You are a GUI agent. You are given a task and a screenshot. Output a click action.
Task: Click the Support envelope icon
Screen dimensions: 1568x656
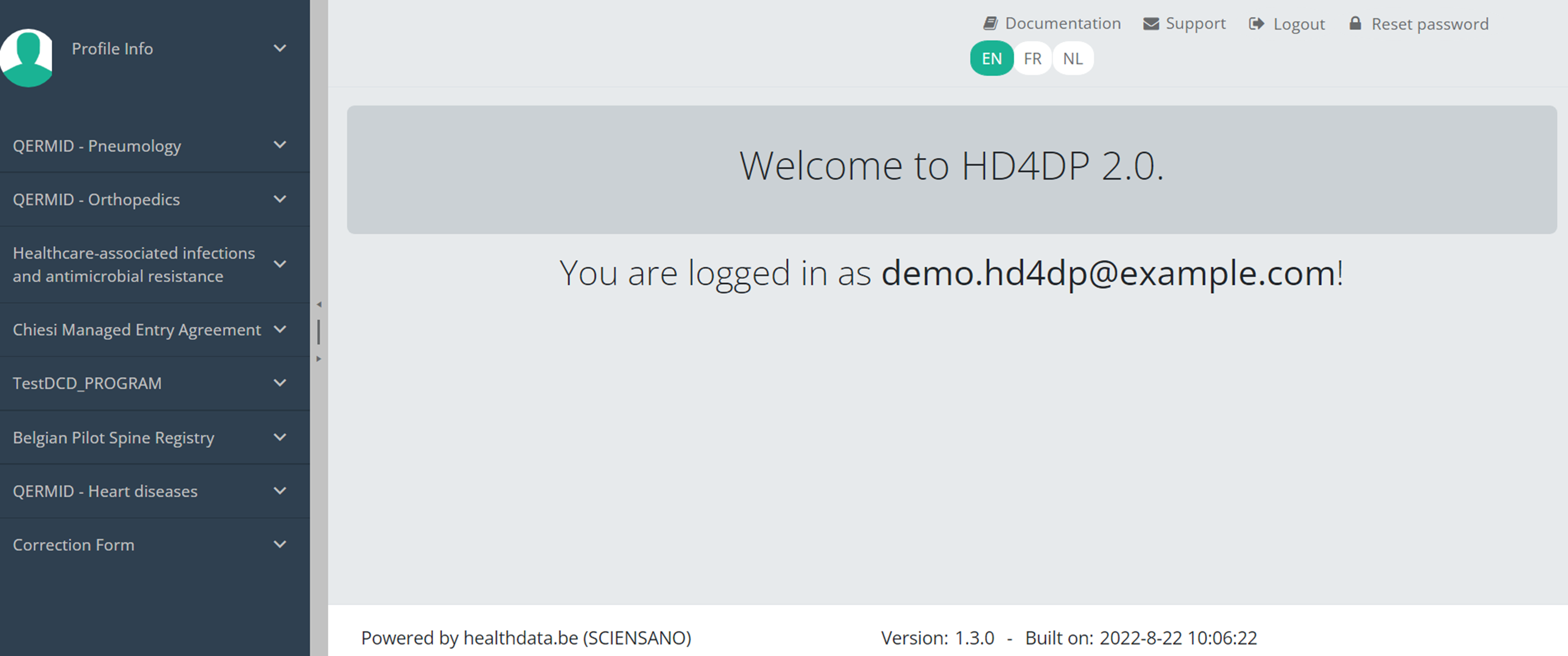1151,24
